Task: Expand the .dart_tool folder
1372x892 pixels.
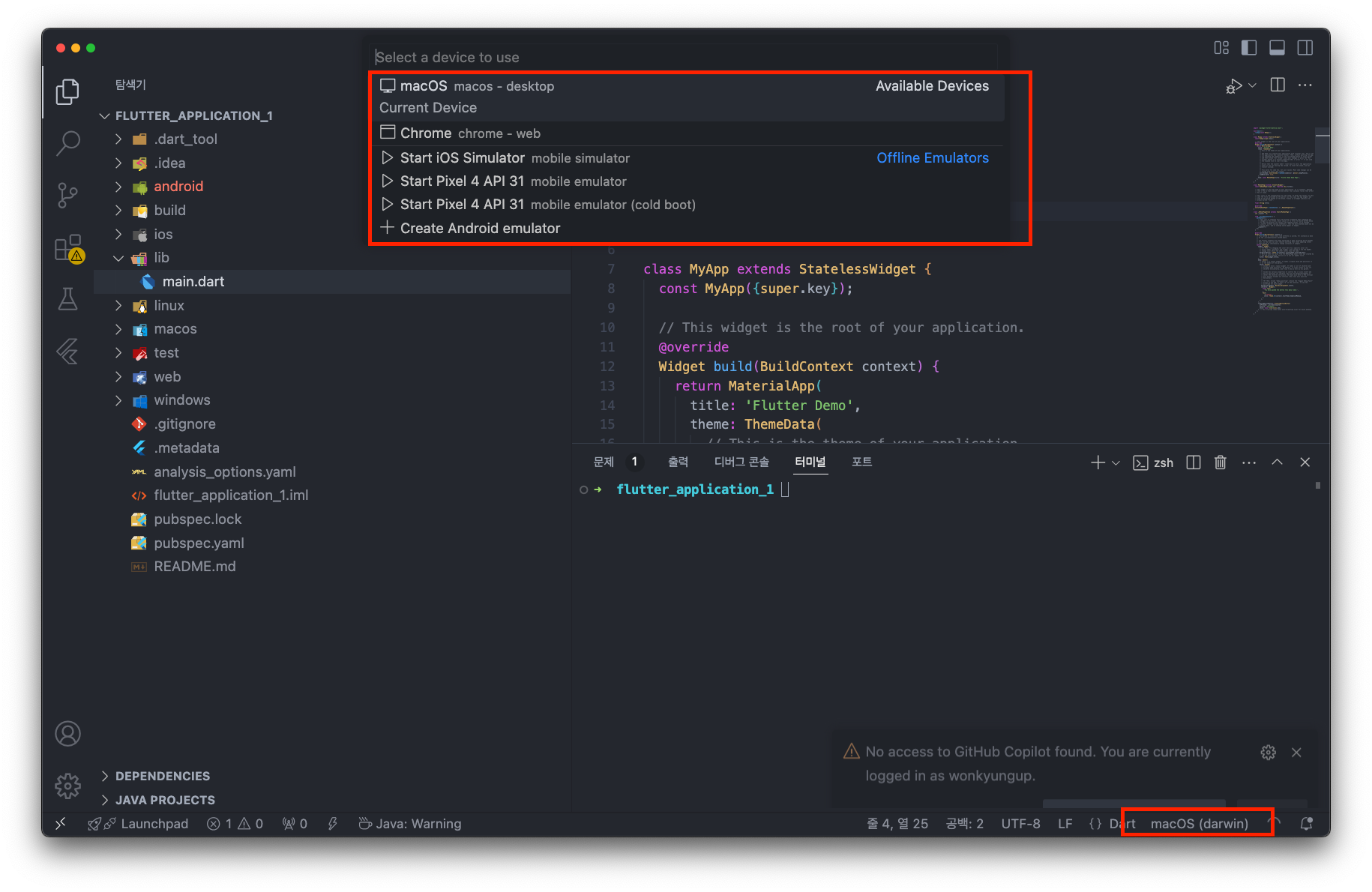Action: pyautogui.click(x=185, y=139)
